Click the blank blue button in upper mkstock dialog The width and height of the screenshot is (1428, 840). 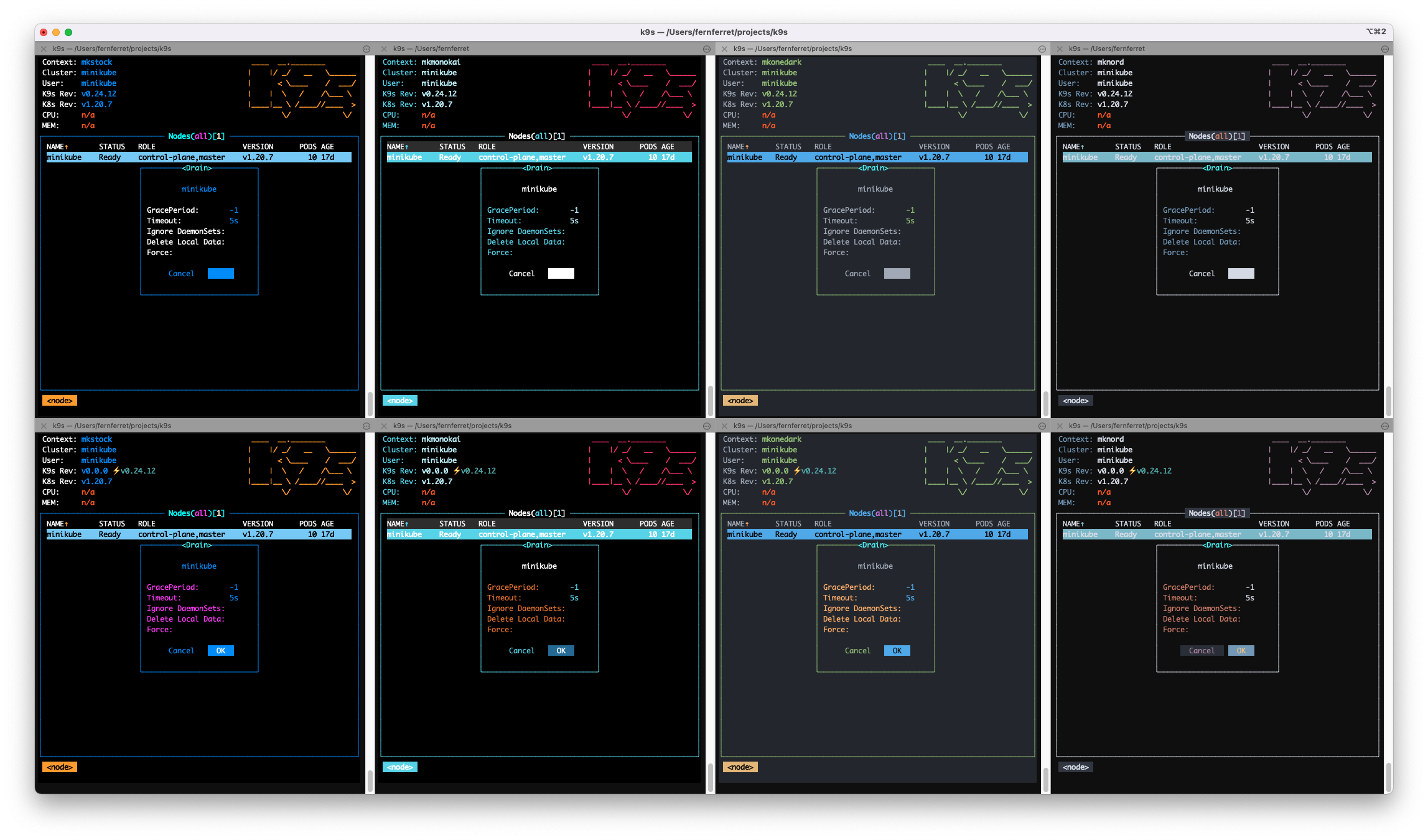pos(221,274)
